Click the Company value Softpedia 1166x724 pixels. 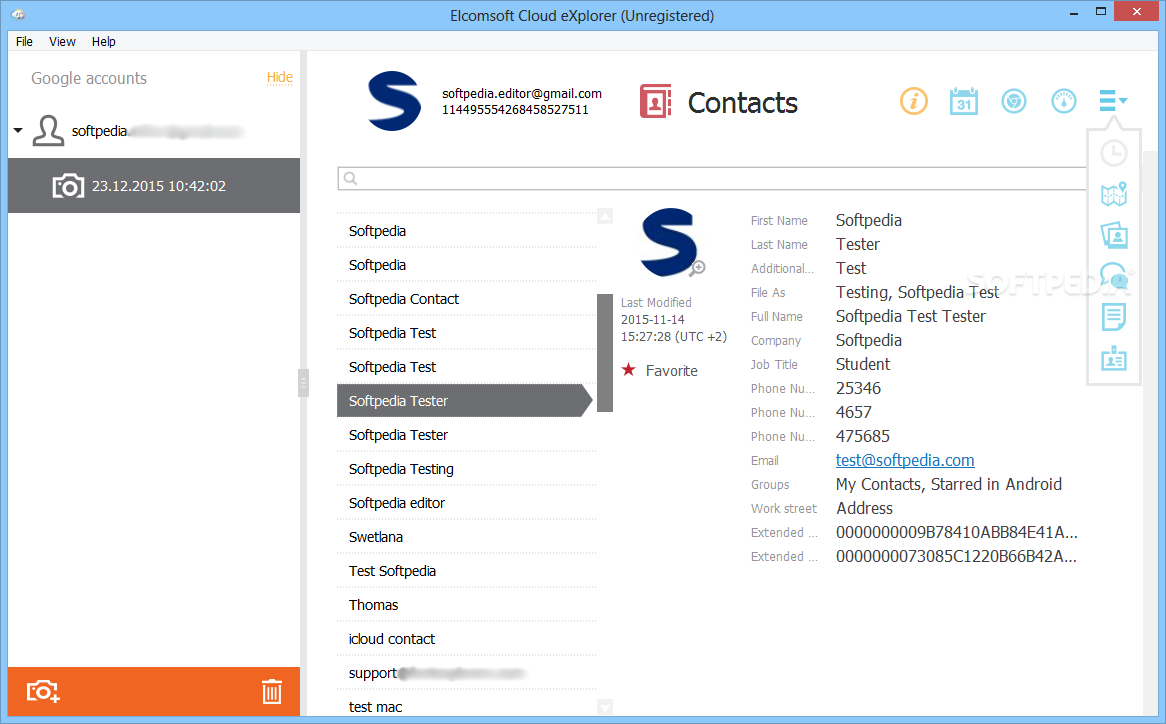click(869, 340)
